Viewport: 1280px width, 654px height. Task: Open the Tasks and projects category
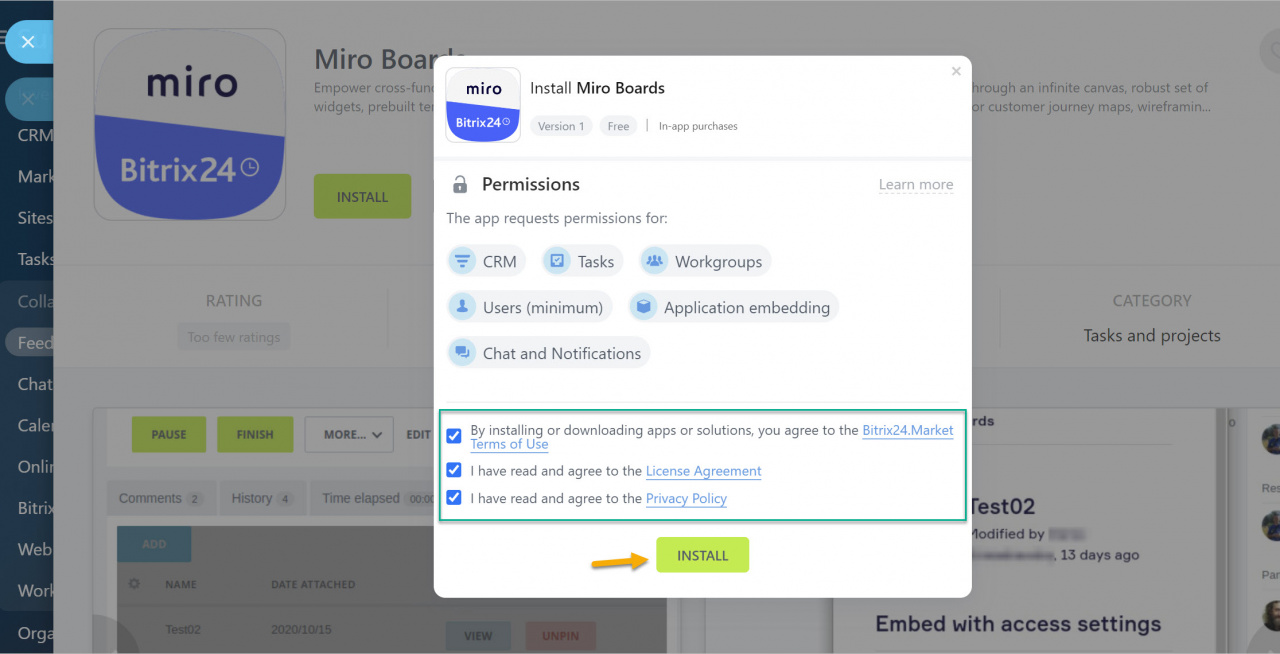[x=1152, y=336]
